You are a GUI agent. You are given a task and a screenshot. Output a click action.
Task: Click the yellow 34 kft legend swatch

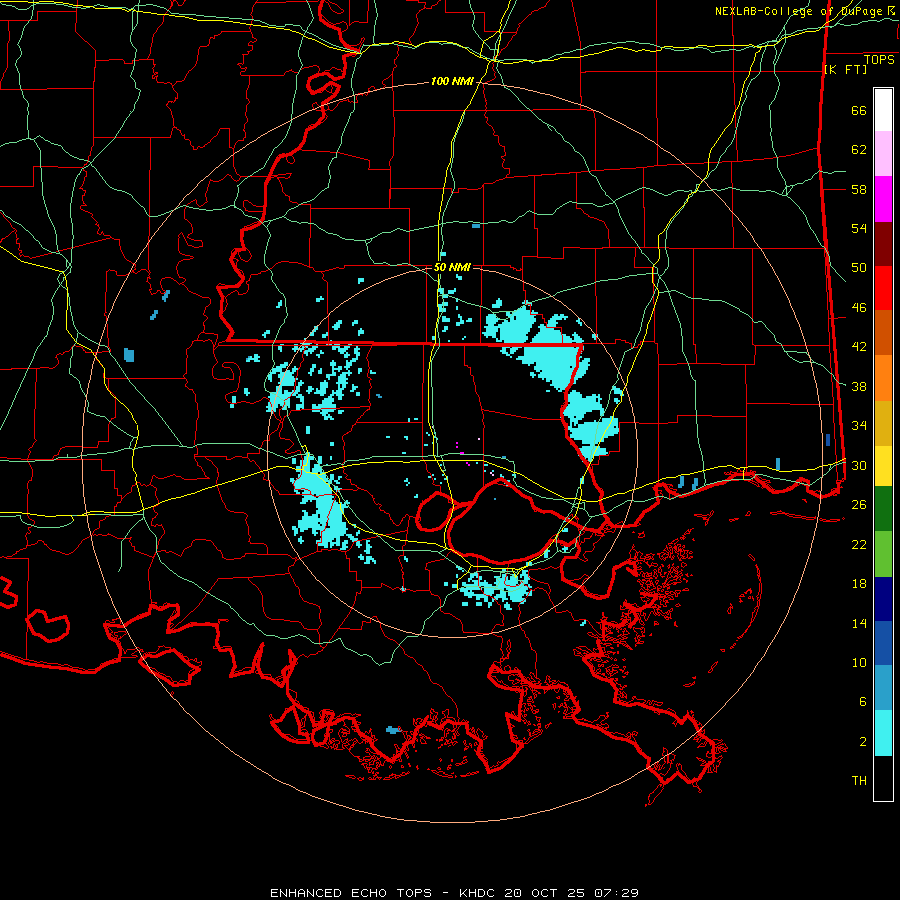point(883,466)
